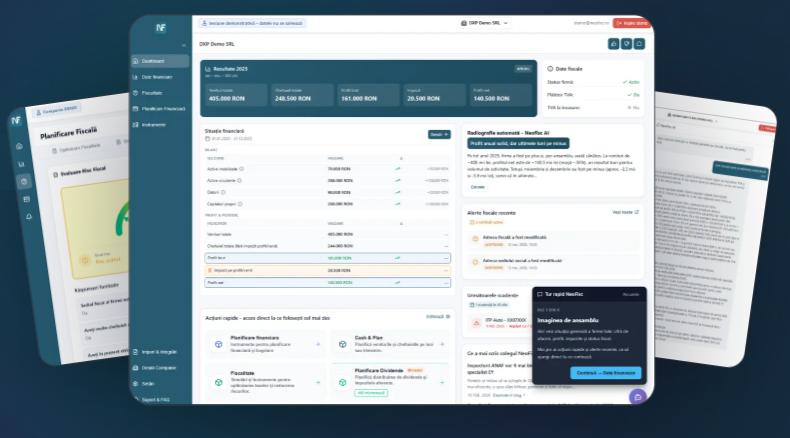Expand the AI analysis with Extinde

(x=478, y=187)
